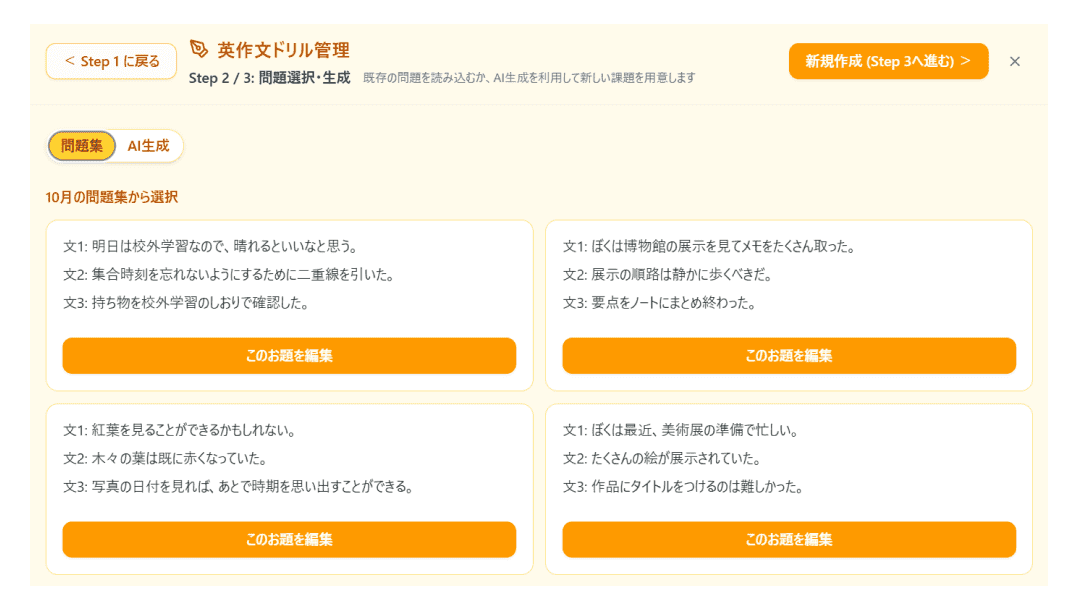Select the 問題集 tab
Viewport: 1080px width, 606px height.
click(80, 145)
